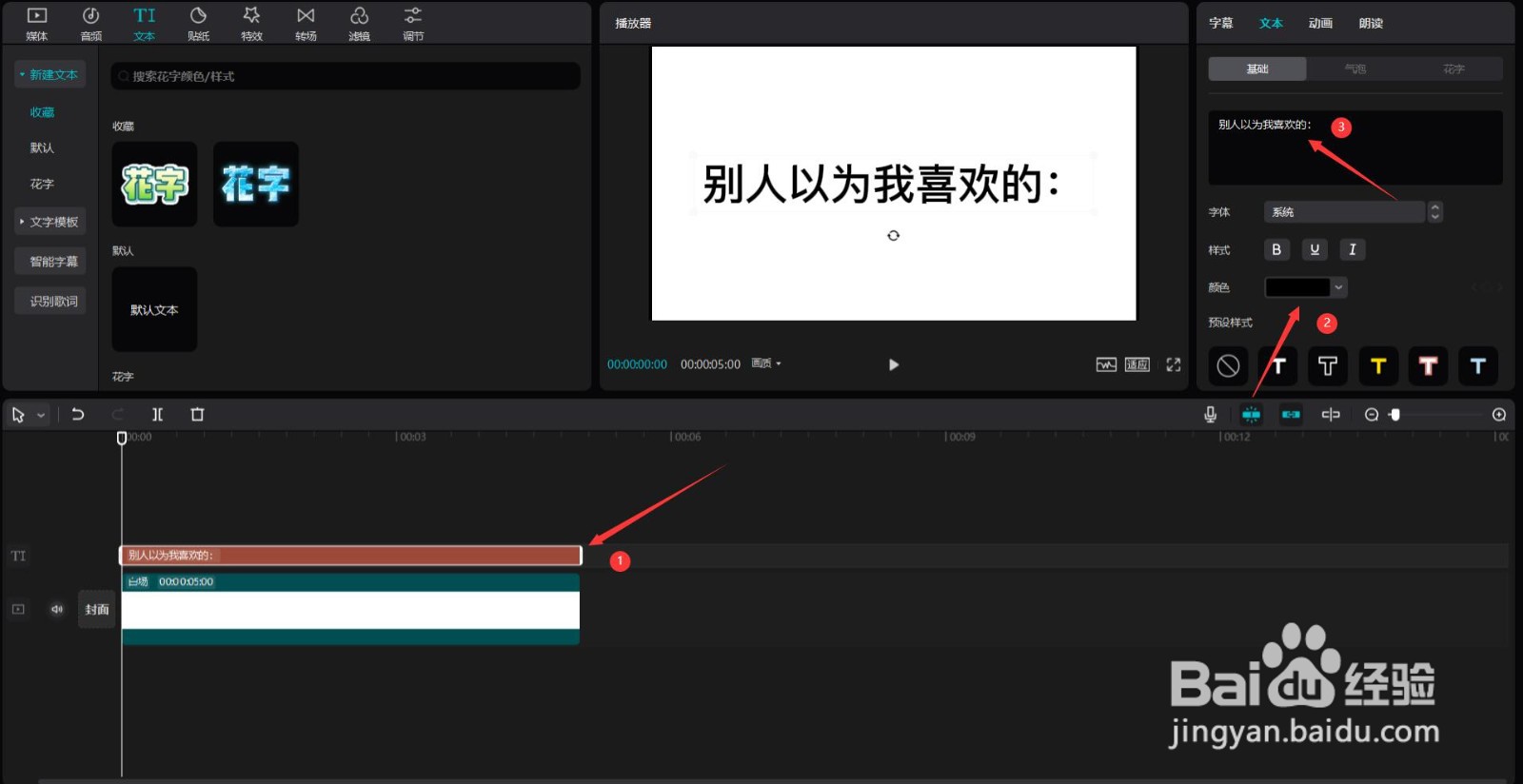
Task: Choose the green 花字 style thumbnail
Action: [154, 185]
